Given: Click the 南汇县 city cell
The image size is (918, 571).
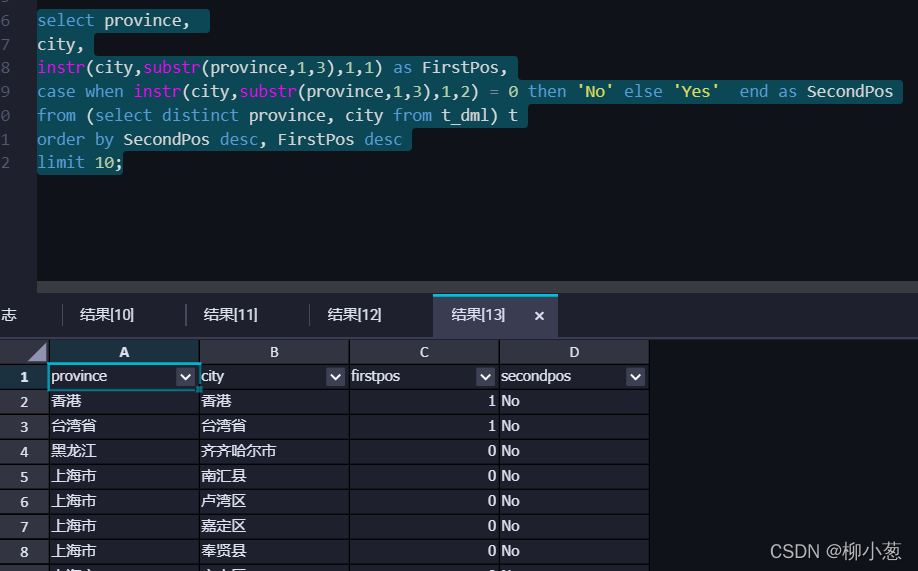Looking at the screenshot, I should click(x=274, y=477).
